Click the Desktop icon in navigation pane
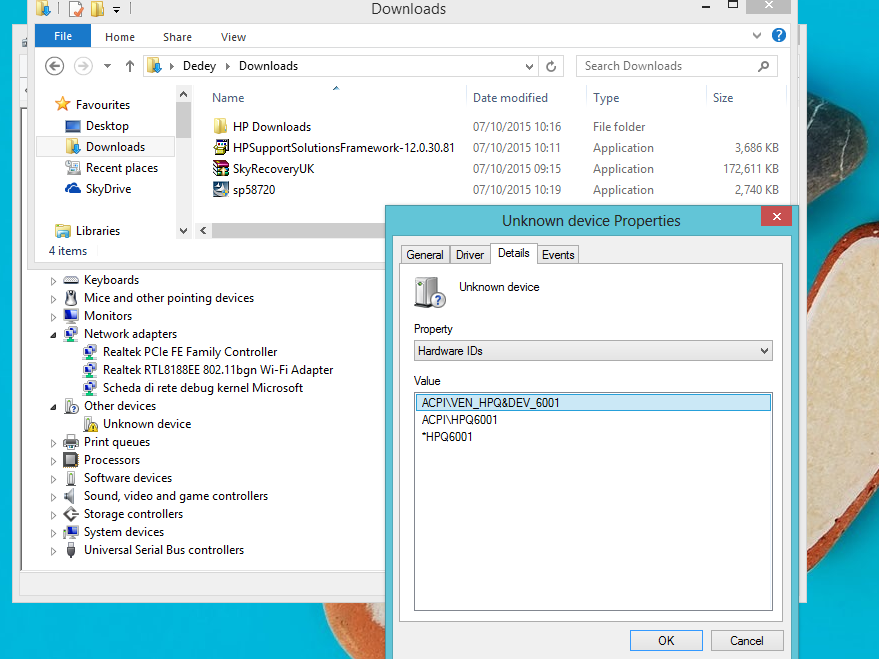The width and height of the screenshot is (879, 659). coord(73,126)
